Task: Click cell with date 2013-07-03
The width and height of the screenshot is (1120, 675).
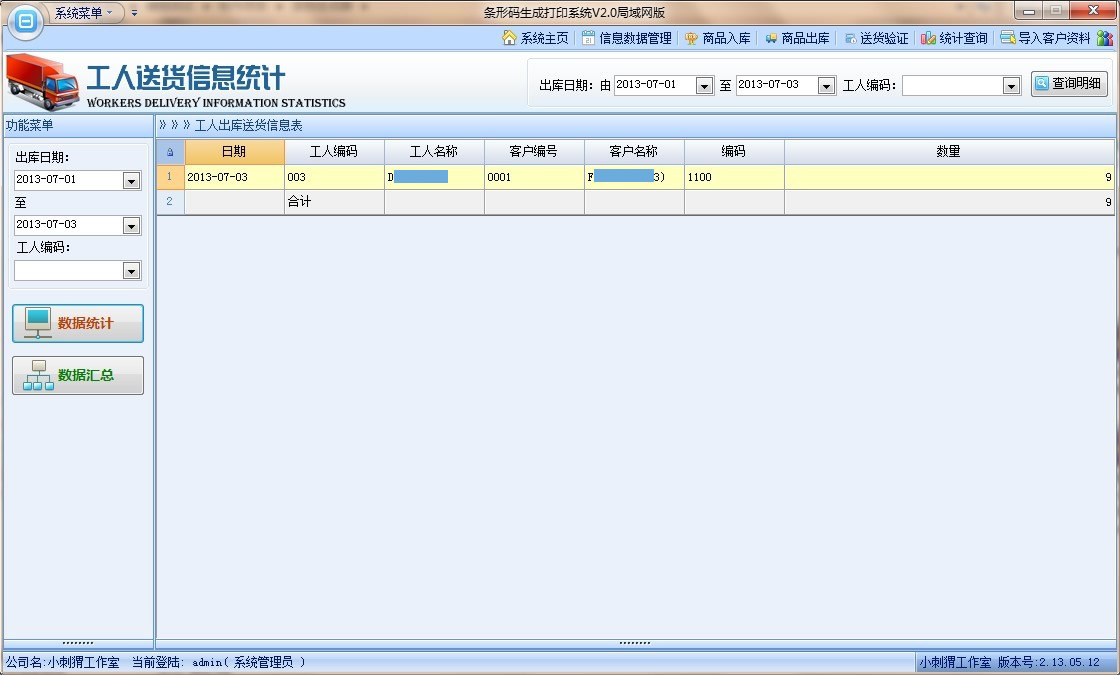Action: coord(234,177)
